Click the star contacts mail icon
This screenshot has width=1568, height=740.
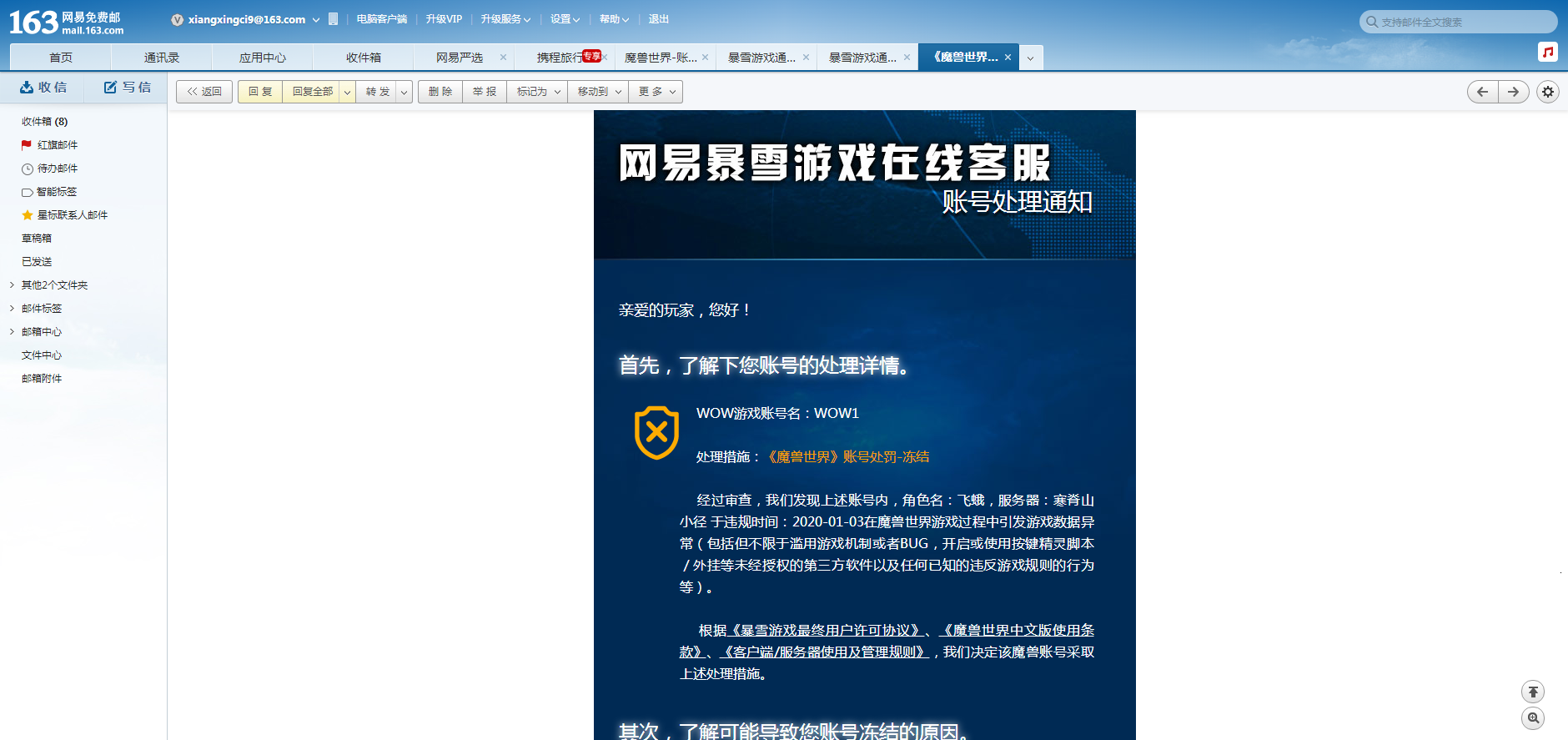(x=28, y=215)
